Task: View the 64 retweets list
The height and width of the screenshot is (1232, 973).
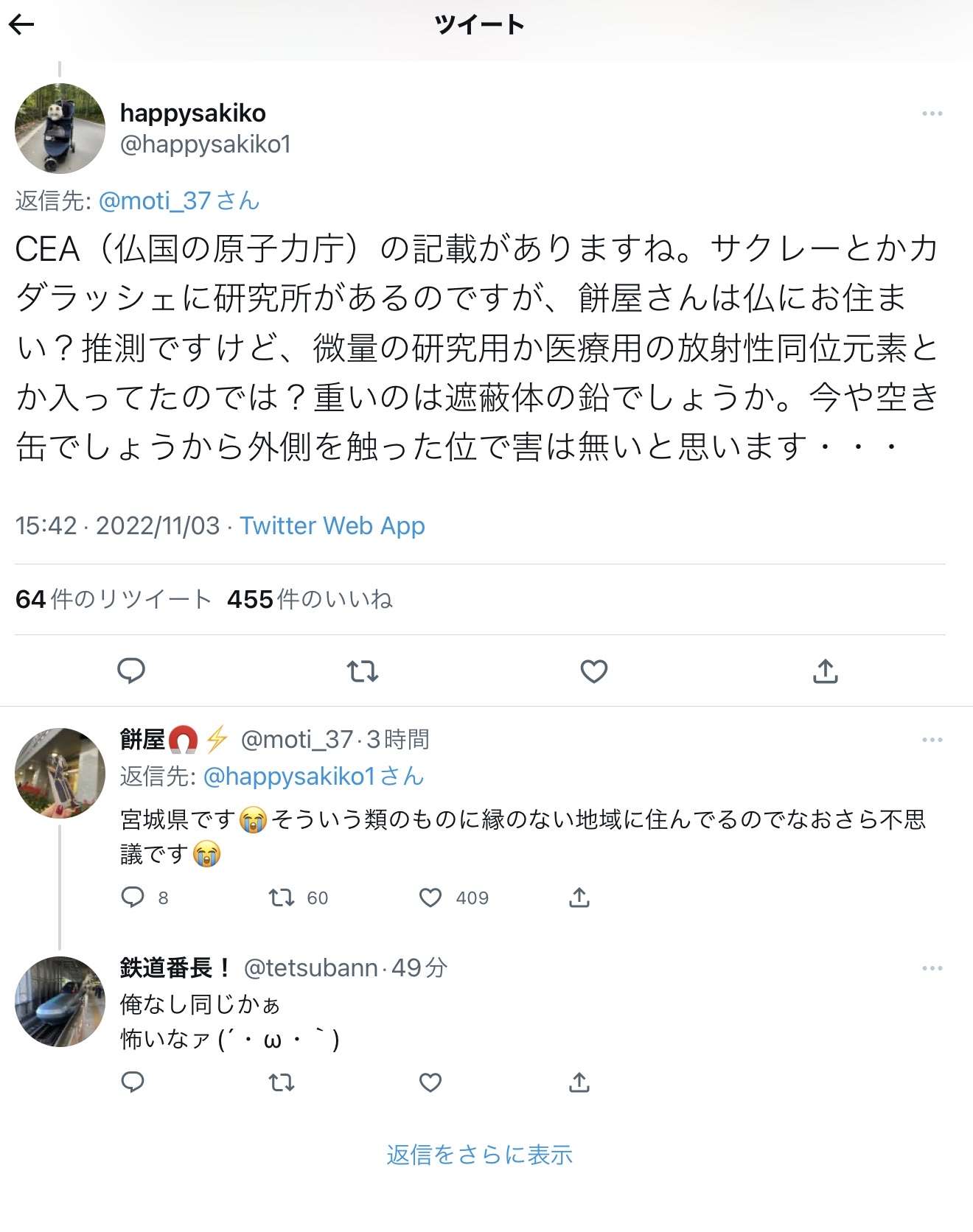Action: pos(114,599)
